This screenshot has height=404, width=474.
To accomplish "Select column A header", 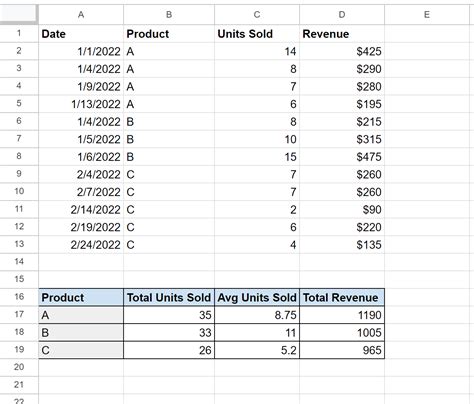I will click(81, 15).
